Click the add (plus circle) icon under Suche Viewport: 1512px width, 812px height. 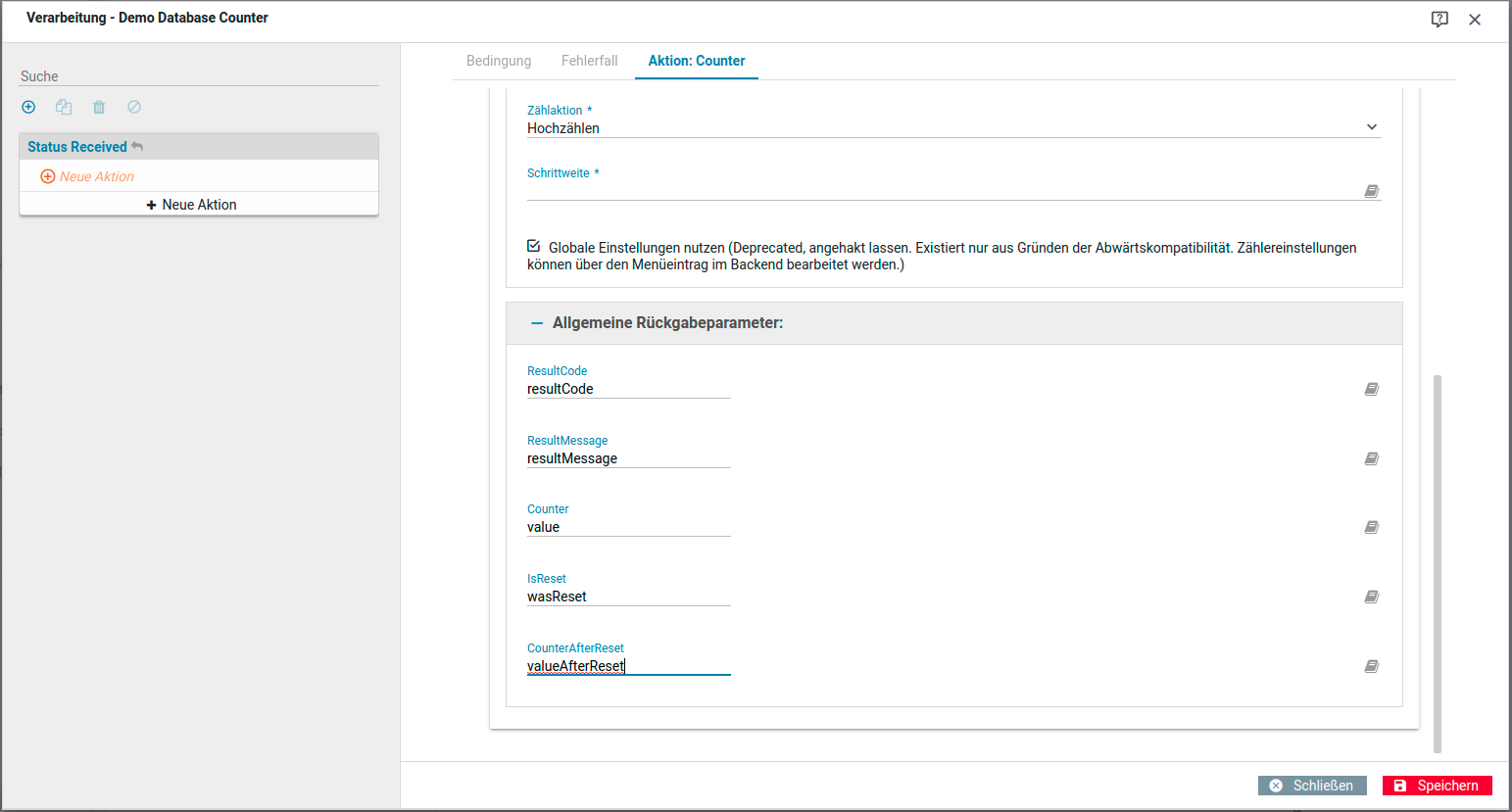coord(28,107)
